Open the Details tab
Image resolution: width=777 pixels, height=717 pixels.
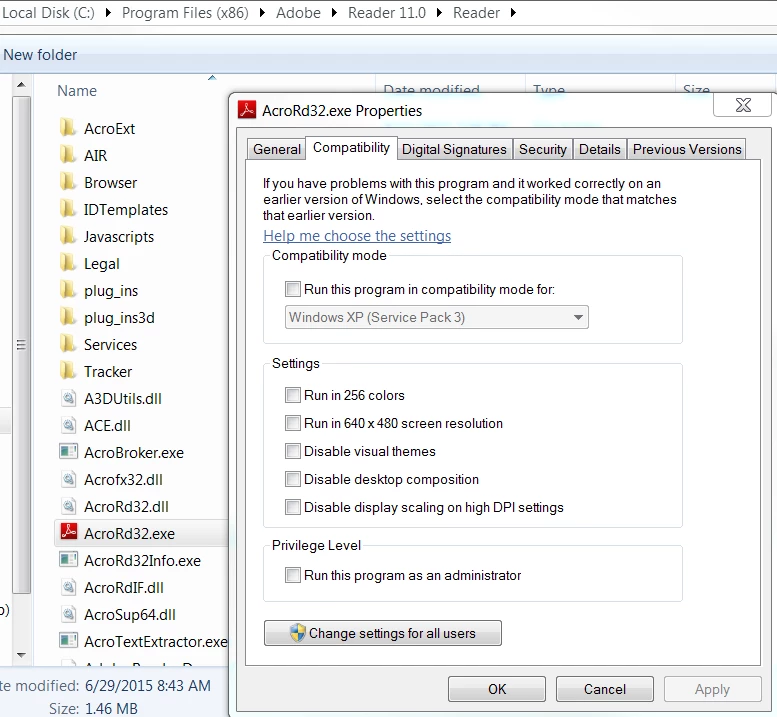pos(600,149)
